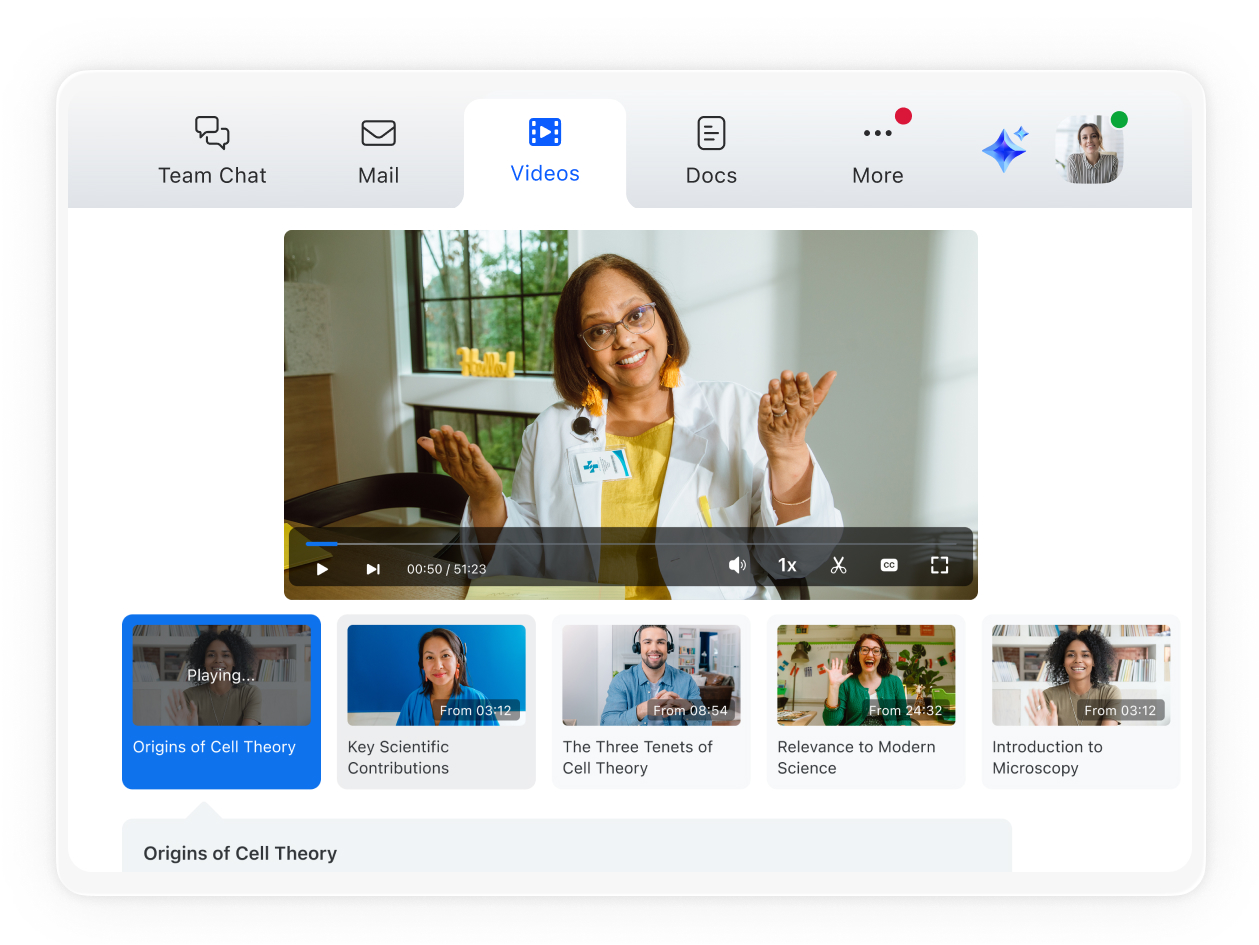
Task: Skip to next video chapter
Action: tap(373, 568)
